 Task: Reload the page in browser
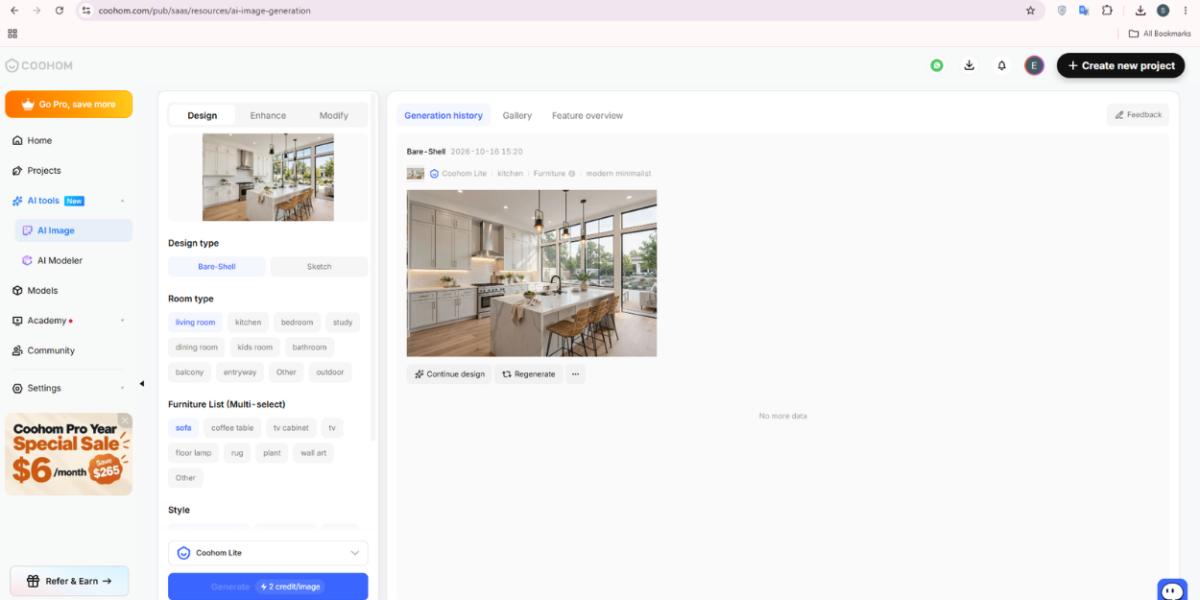[59, 10]
